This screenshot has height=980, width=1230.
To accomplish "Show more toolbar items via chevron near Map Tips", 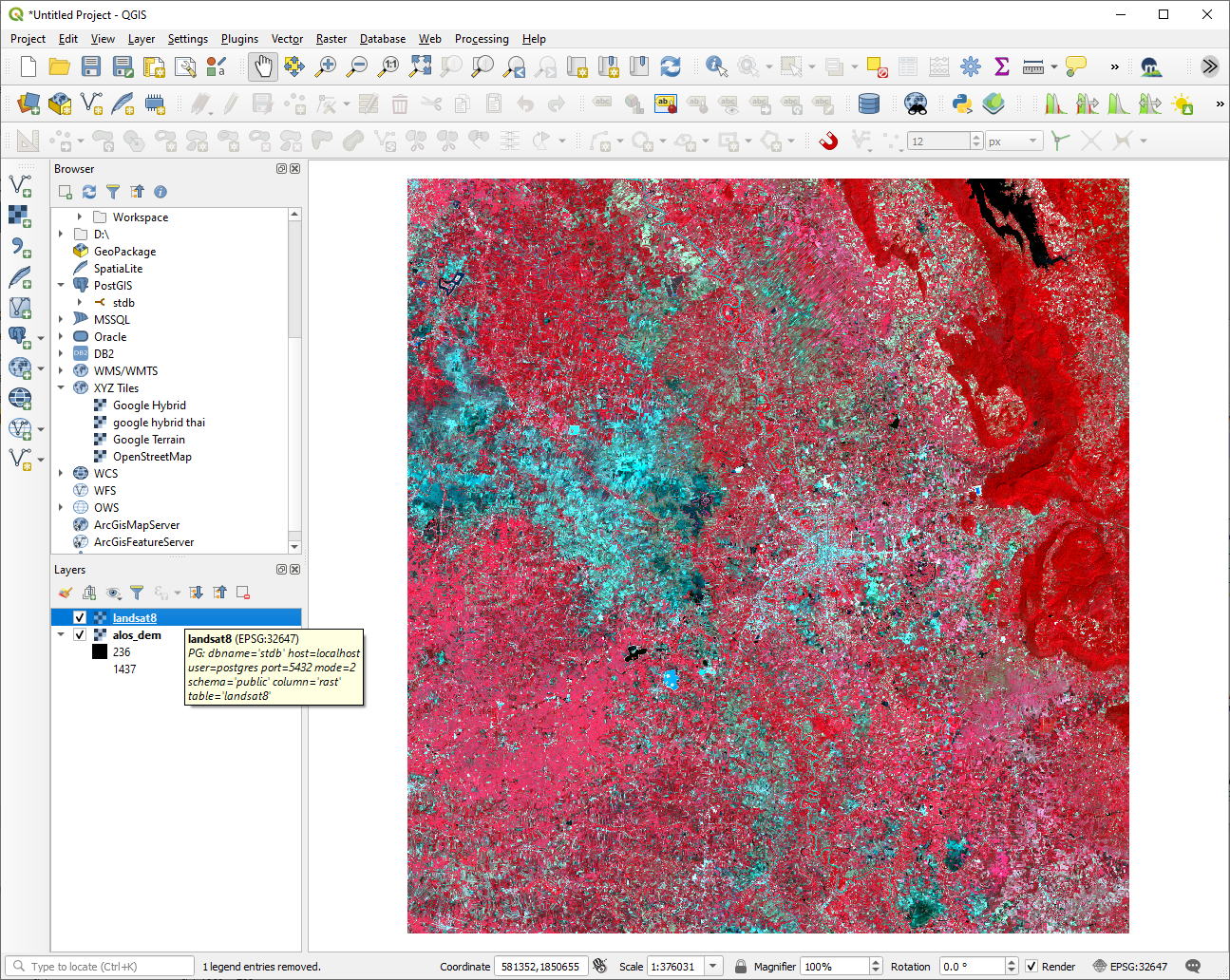I will 1114,66.
